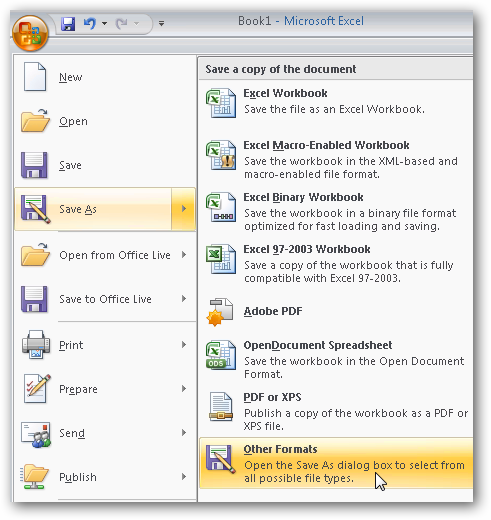Click 'Publish a copy of the workbook' description

click(x=356, y=420)
